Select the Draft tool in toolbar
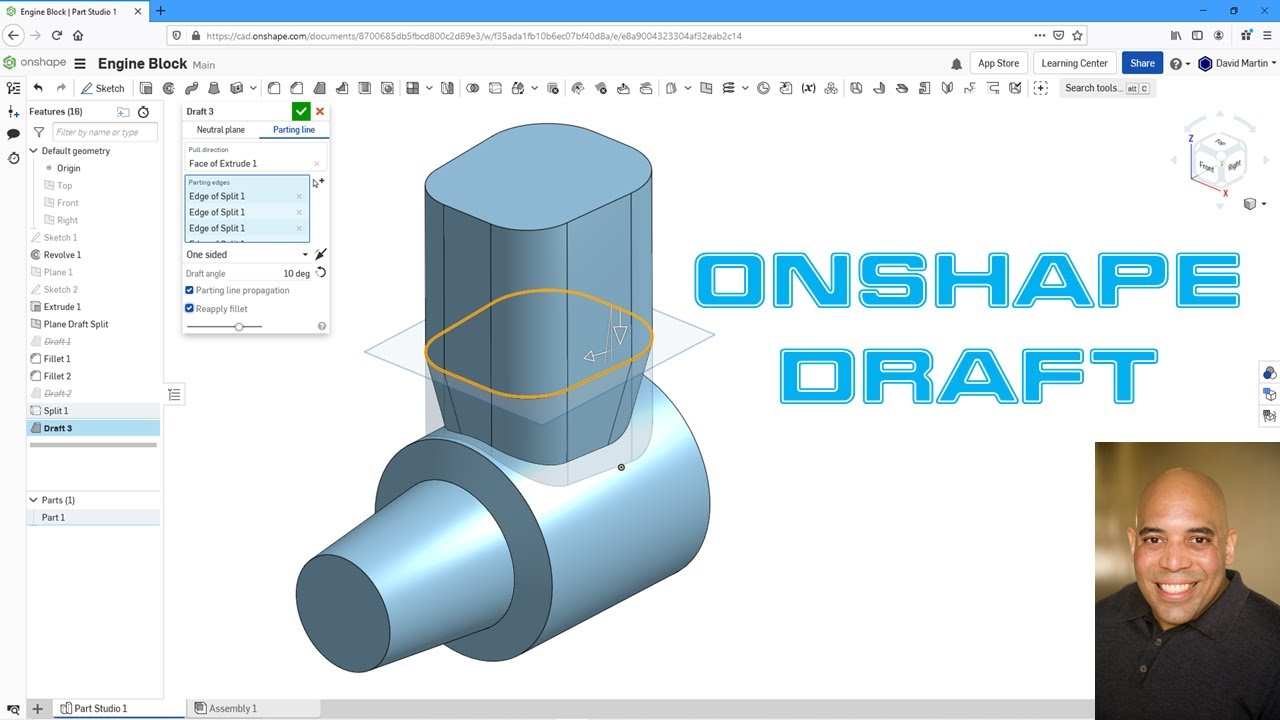 320,88
